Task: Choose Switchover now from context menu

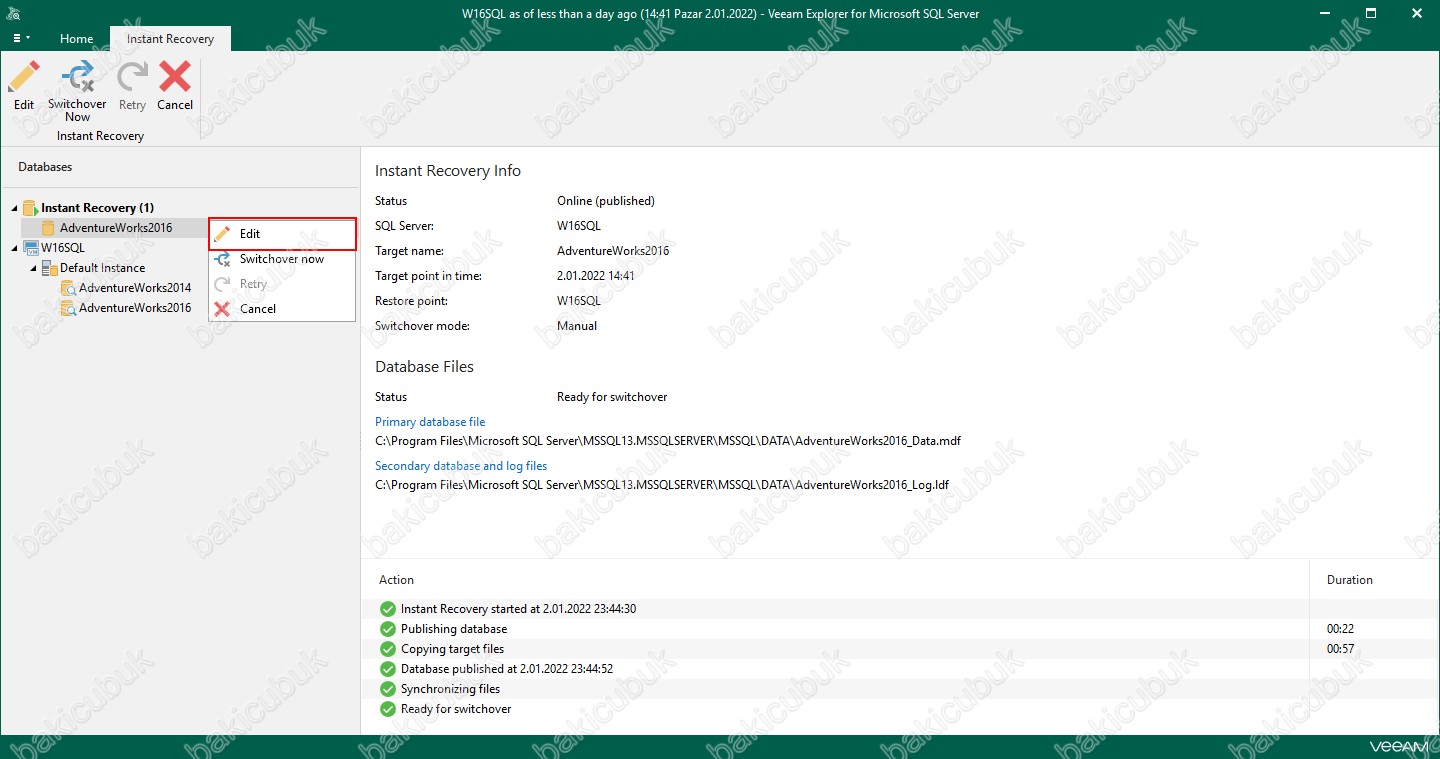Action: point(282,259)
